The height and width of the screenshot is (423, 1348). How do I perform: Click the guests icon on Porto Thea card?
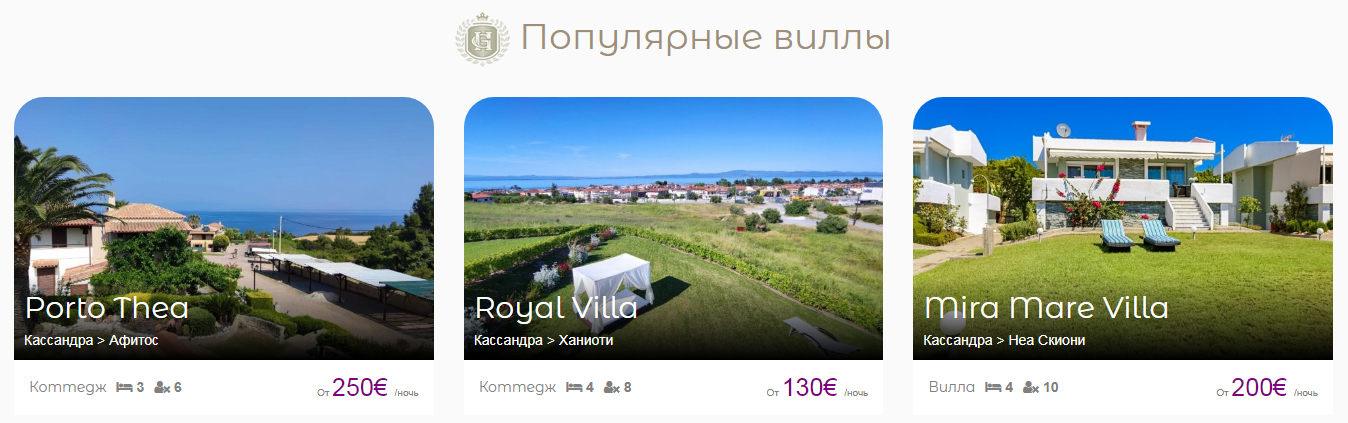click(162, 387)
